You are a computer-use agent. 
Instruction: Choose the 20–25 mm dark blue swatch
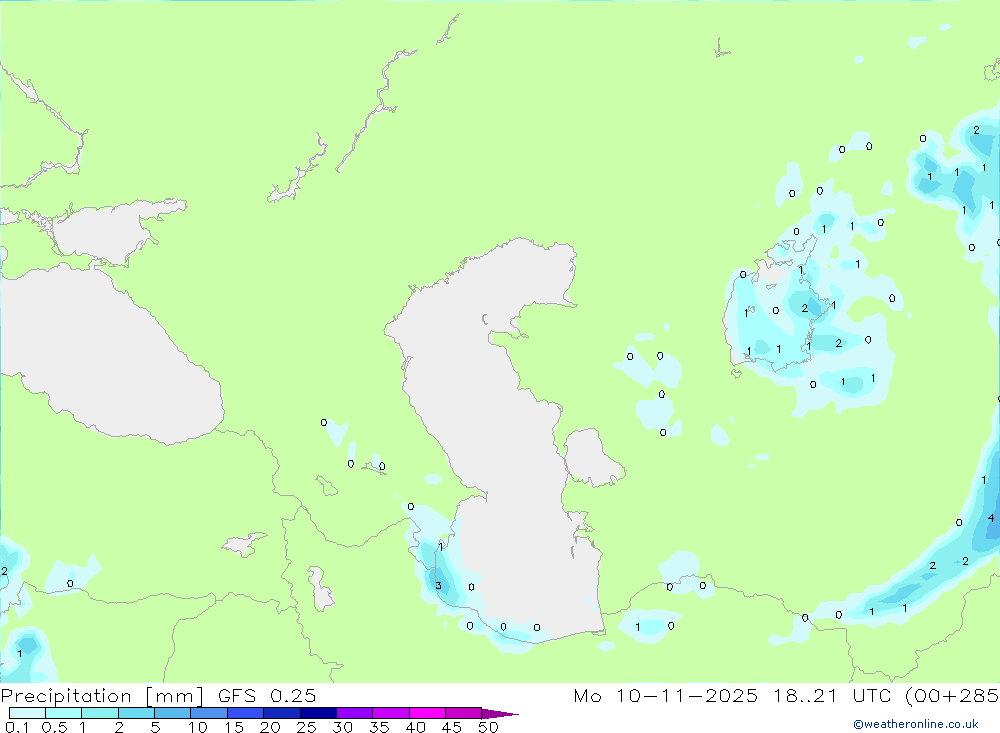tap(281, 713)
